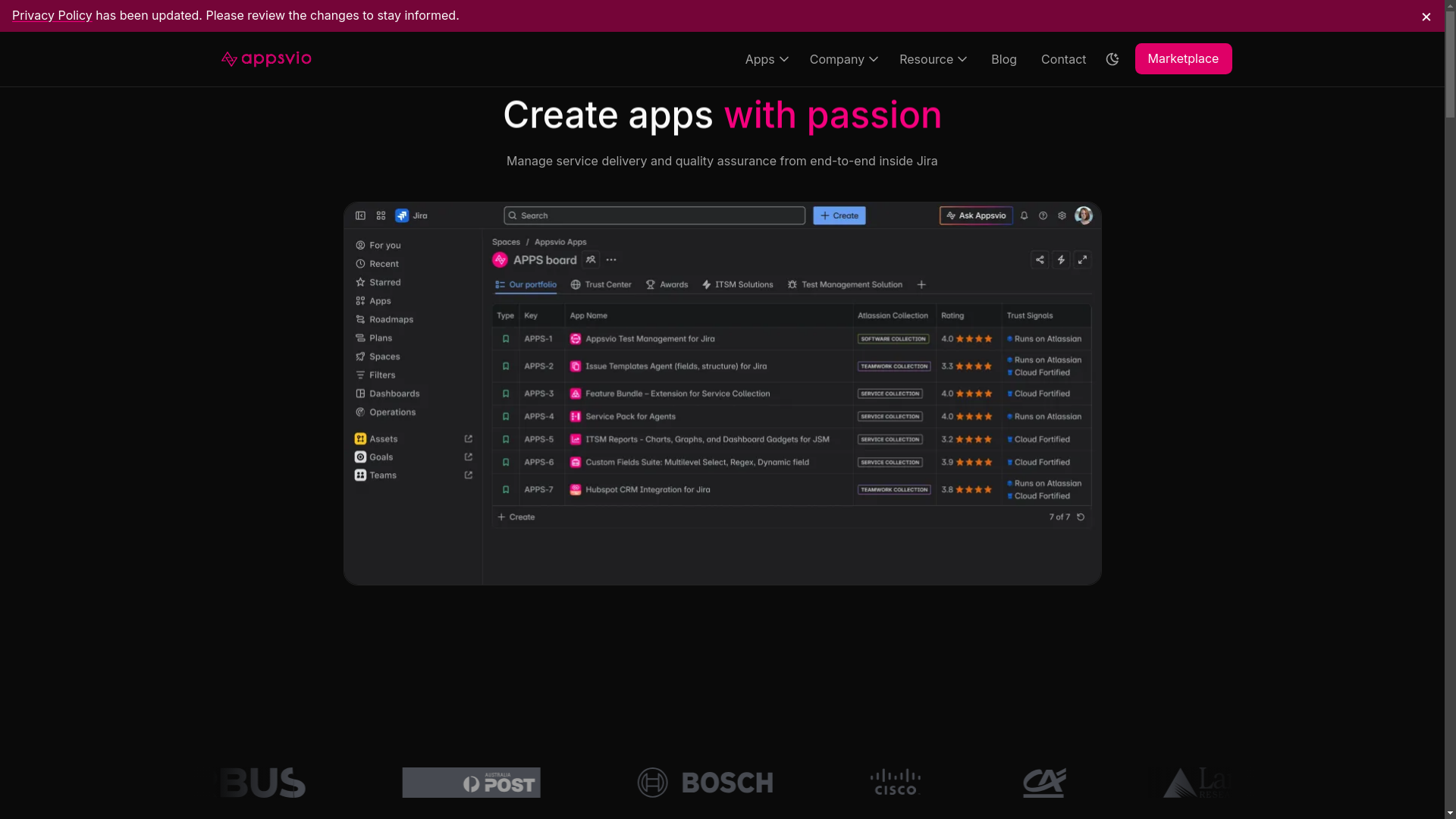Click the people icon next to APPS board
This screenshot has width=1456, height=819.
pos(591,260)
